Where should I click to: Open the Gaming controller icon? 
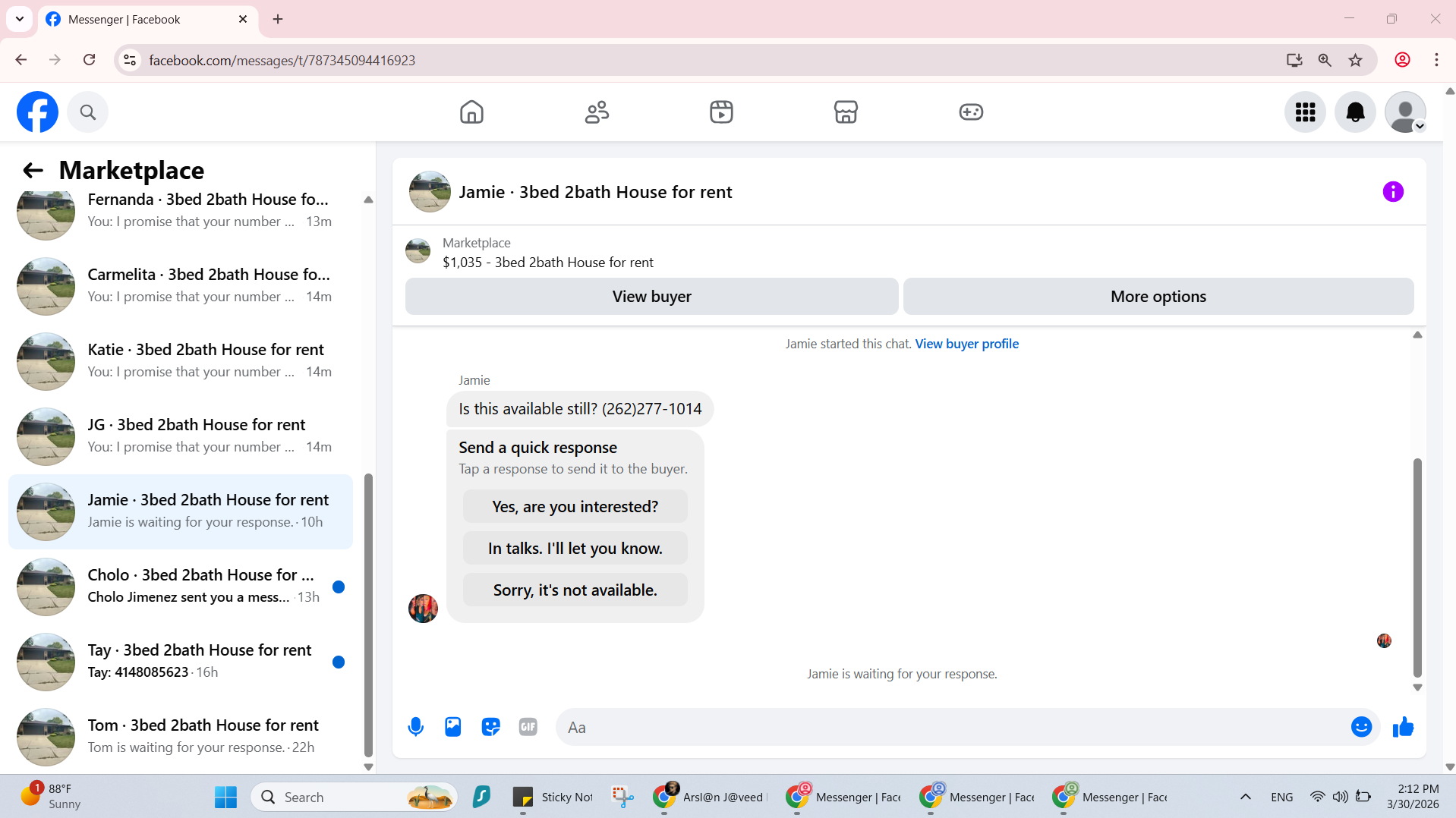[x=971, y=112]
